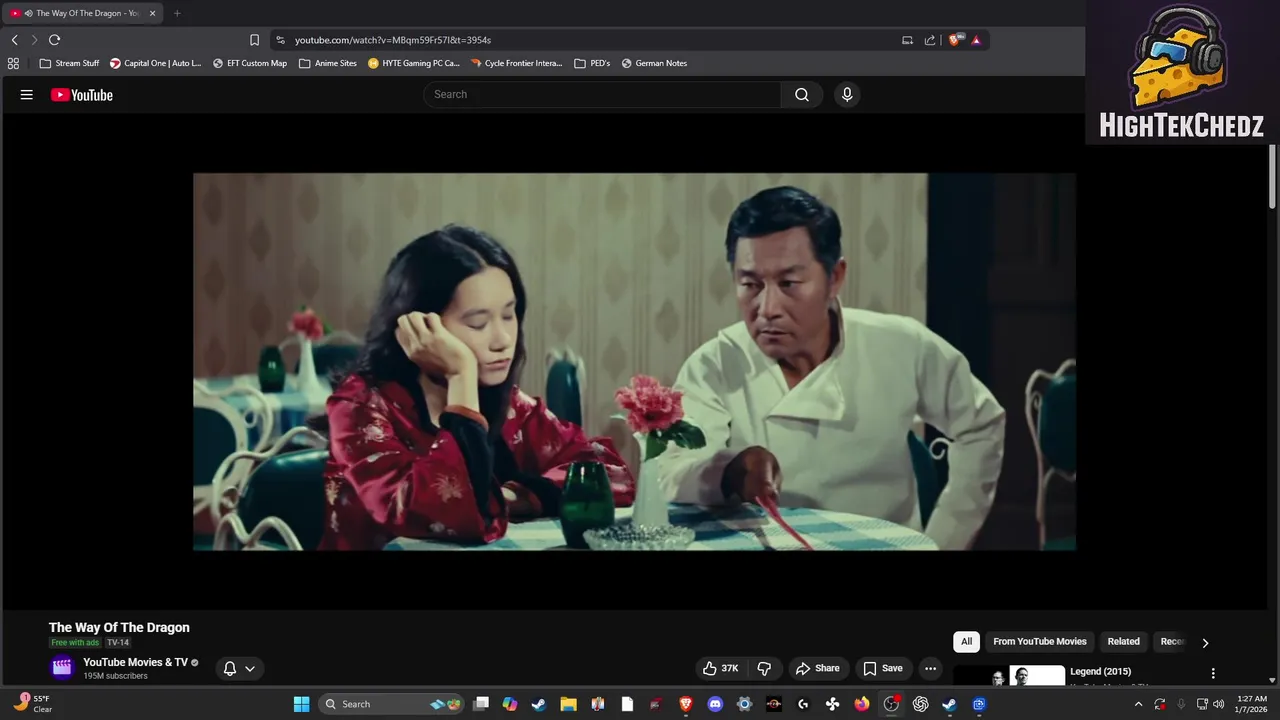Click in Windows taskbar search box
Image resolution: width=1280 pixels, height=720 pixels.
tap(392, 704)
